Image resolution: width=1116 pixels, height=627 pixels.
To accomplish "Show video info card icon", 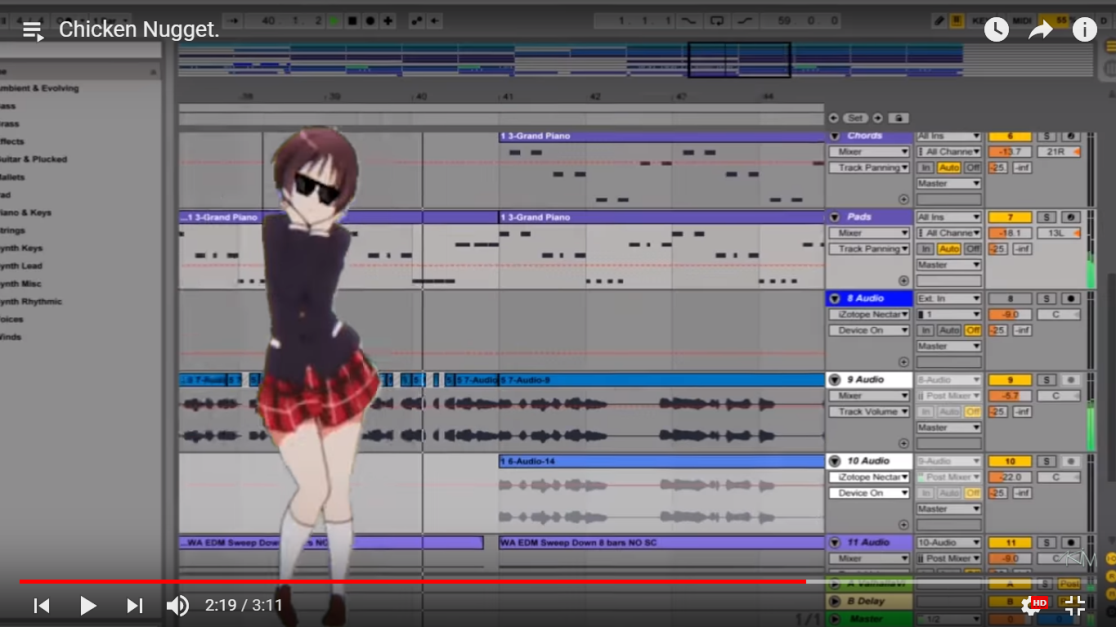I will [1085, 30].
